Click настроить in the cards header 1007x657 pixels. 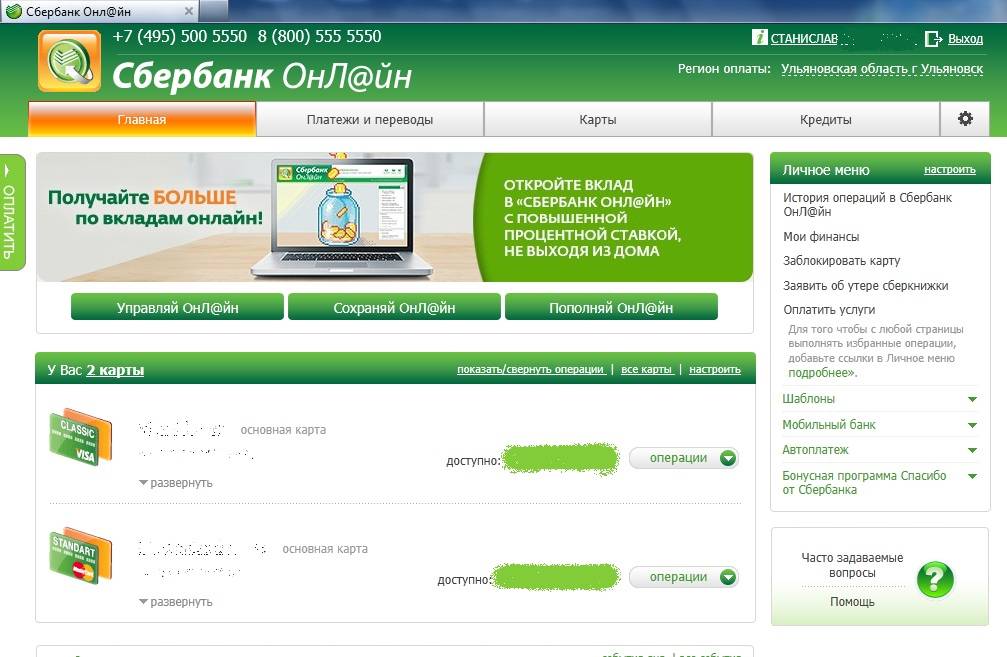(x=715, y=369)
